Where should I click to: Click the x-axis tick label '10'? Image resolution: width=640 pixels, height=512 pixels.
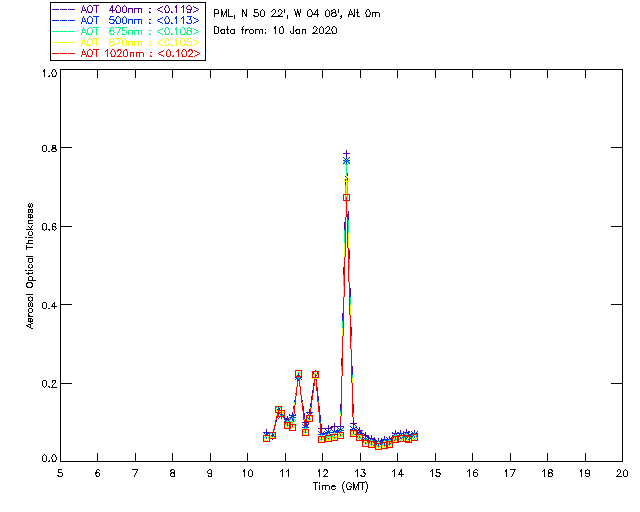pos(247,473)
